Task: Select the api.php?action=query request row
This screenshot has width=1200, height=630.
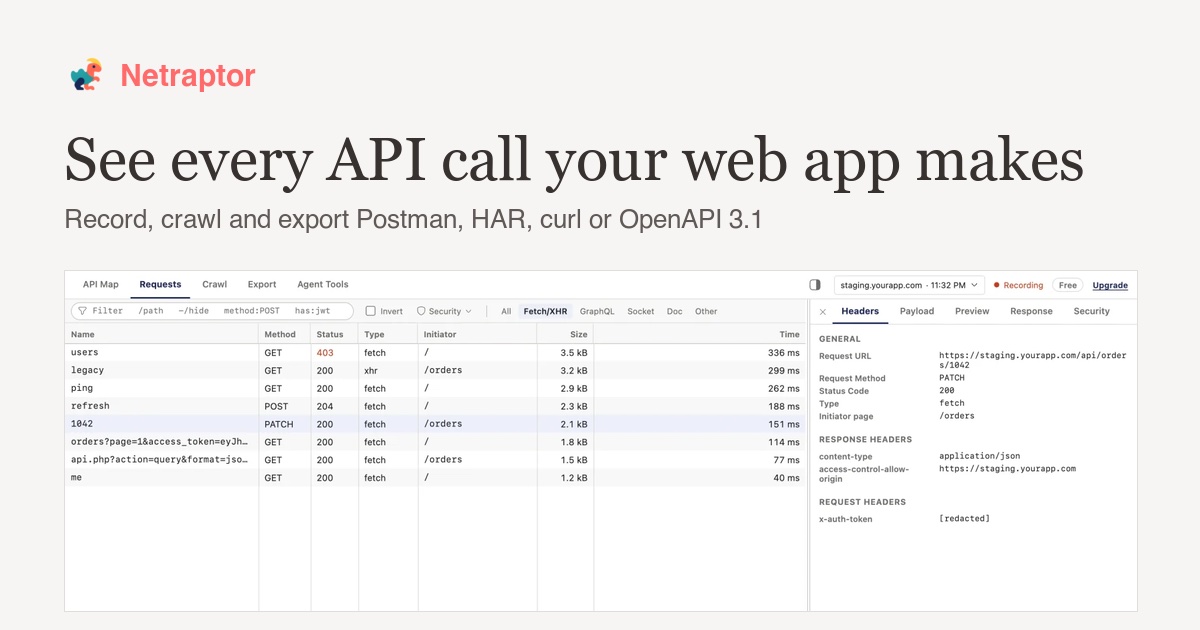Action: [x=436, y=460]
